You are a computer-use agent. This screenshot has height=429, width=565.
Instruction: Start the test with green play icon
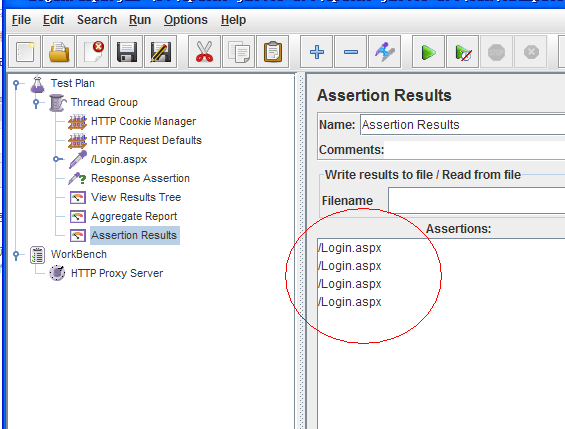[x=428, y=52]
